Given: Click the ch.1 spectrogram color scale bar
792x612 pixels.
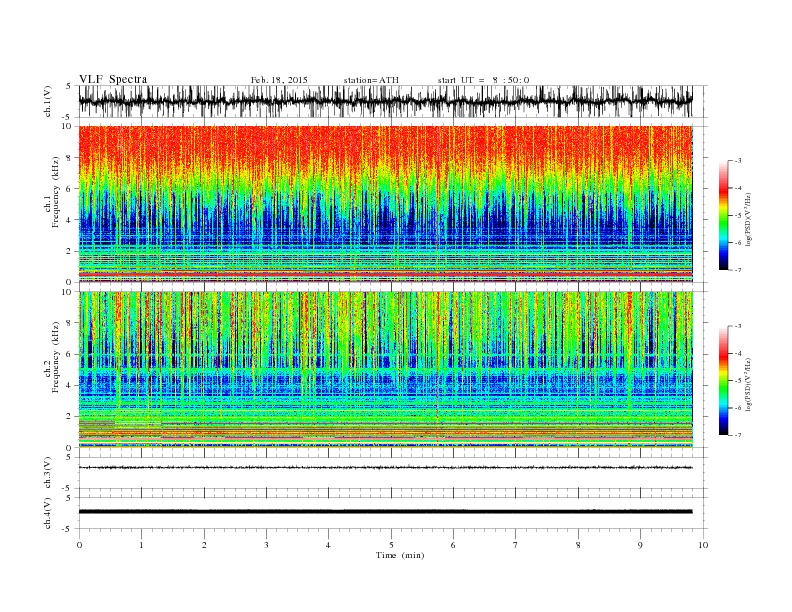Looking at the screenshot, I should tap(723, 216).
